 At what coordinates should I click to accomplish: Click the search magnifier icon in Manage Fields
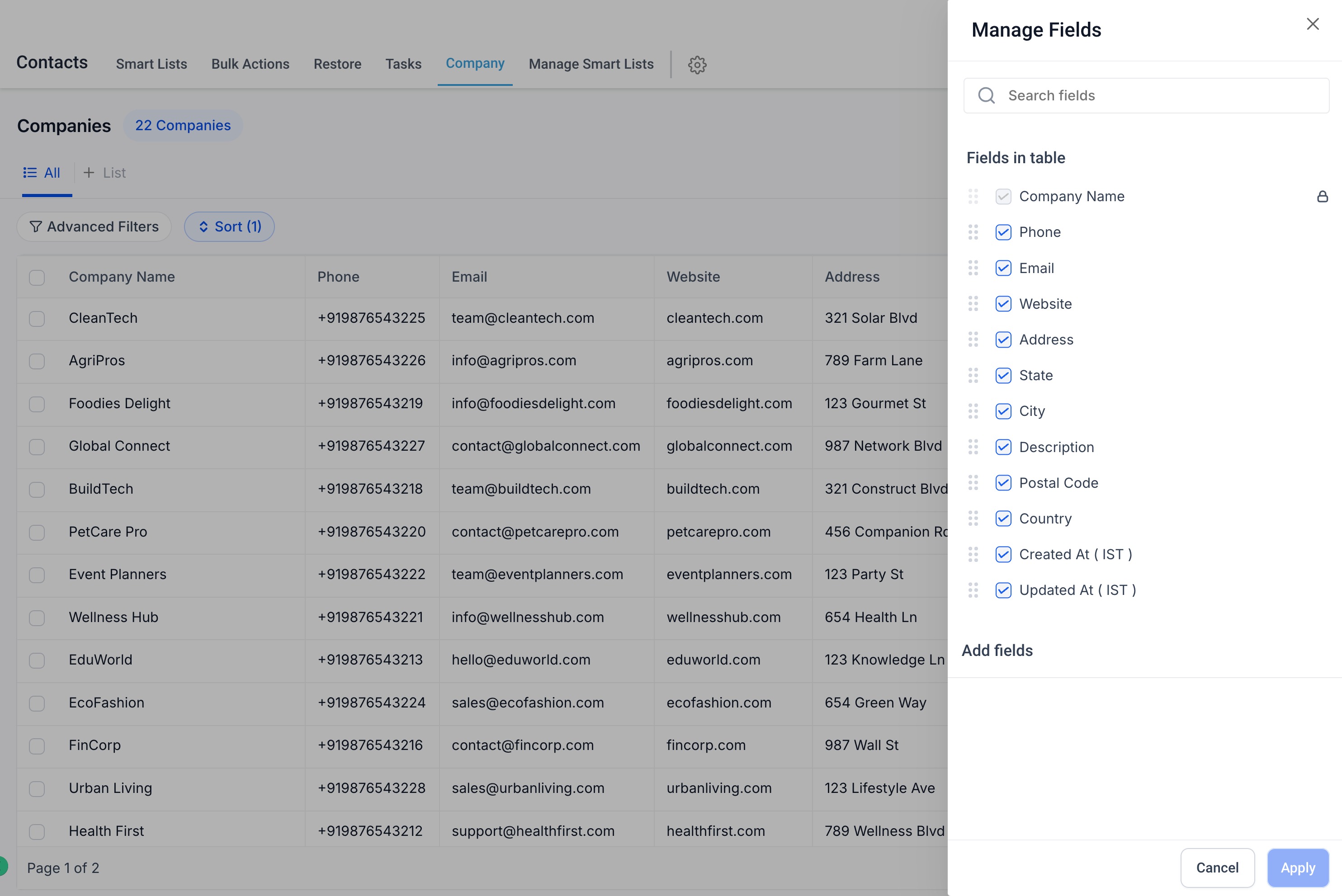click(x=986, y=95)
